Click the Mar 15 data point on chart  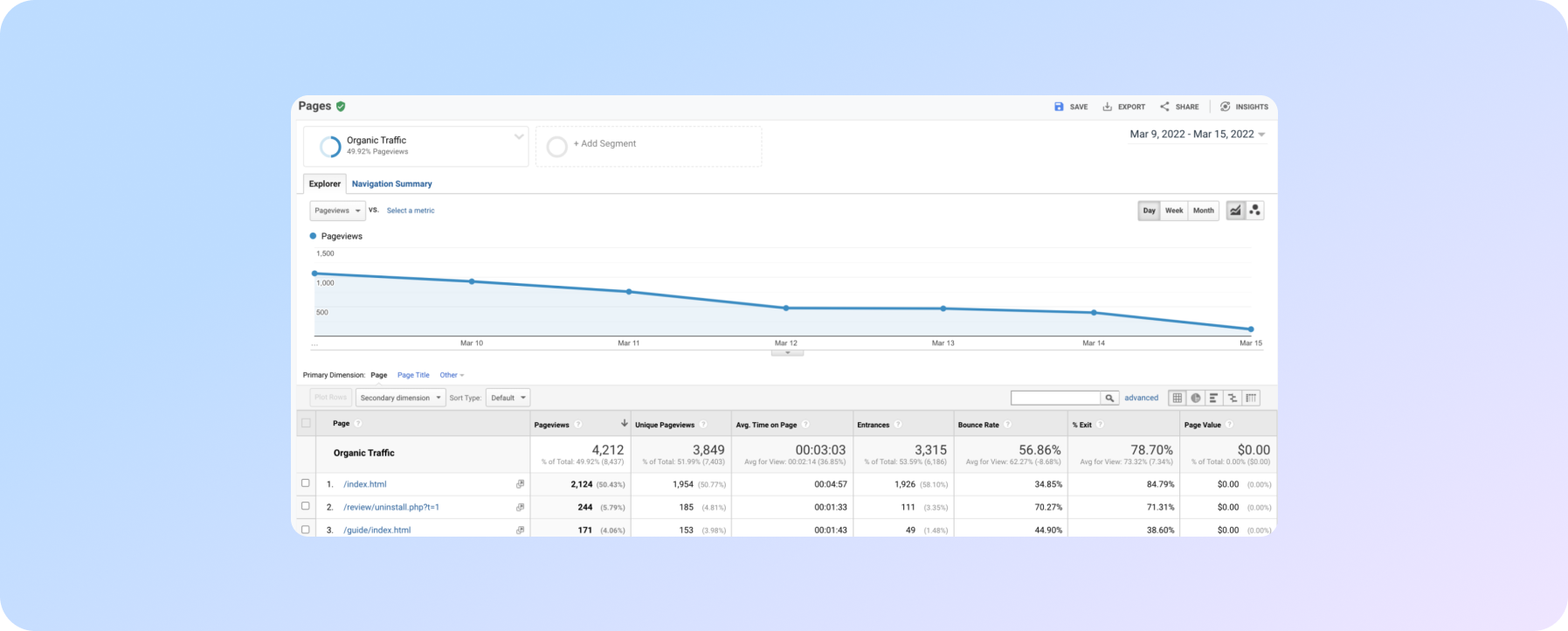(1251, 329)
